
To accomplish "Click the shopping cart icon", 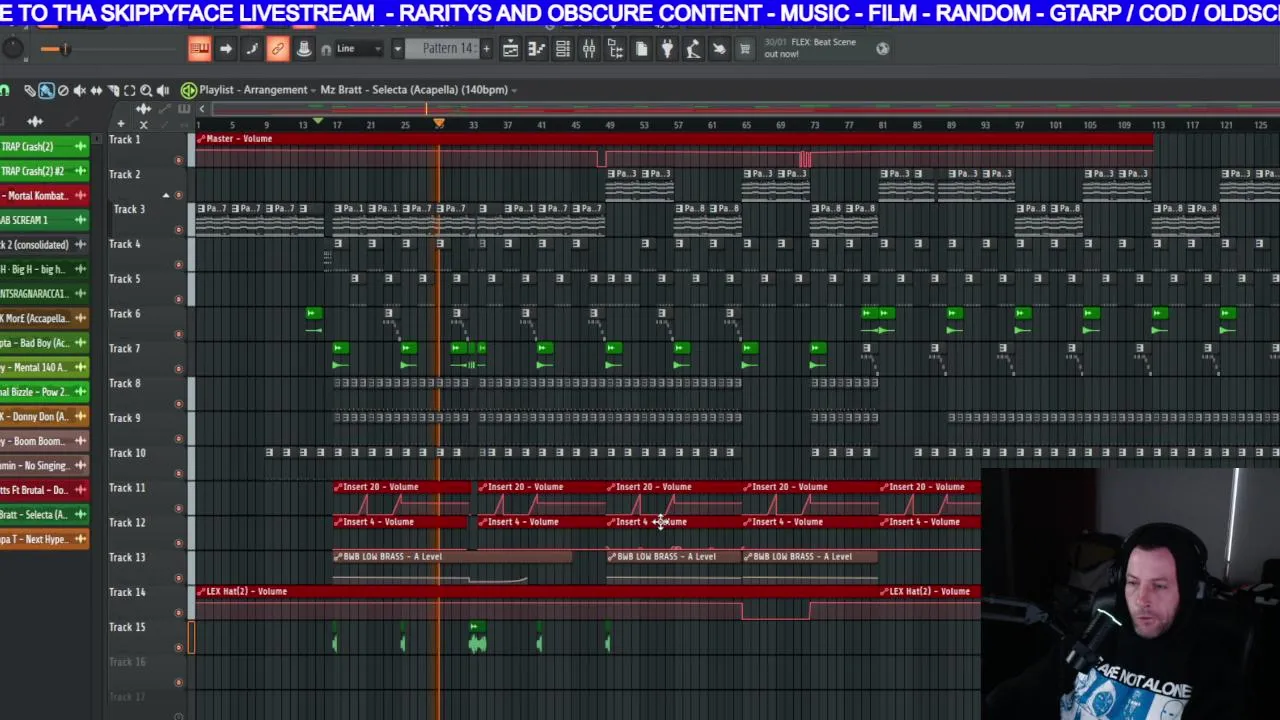I will click(745, 49).
